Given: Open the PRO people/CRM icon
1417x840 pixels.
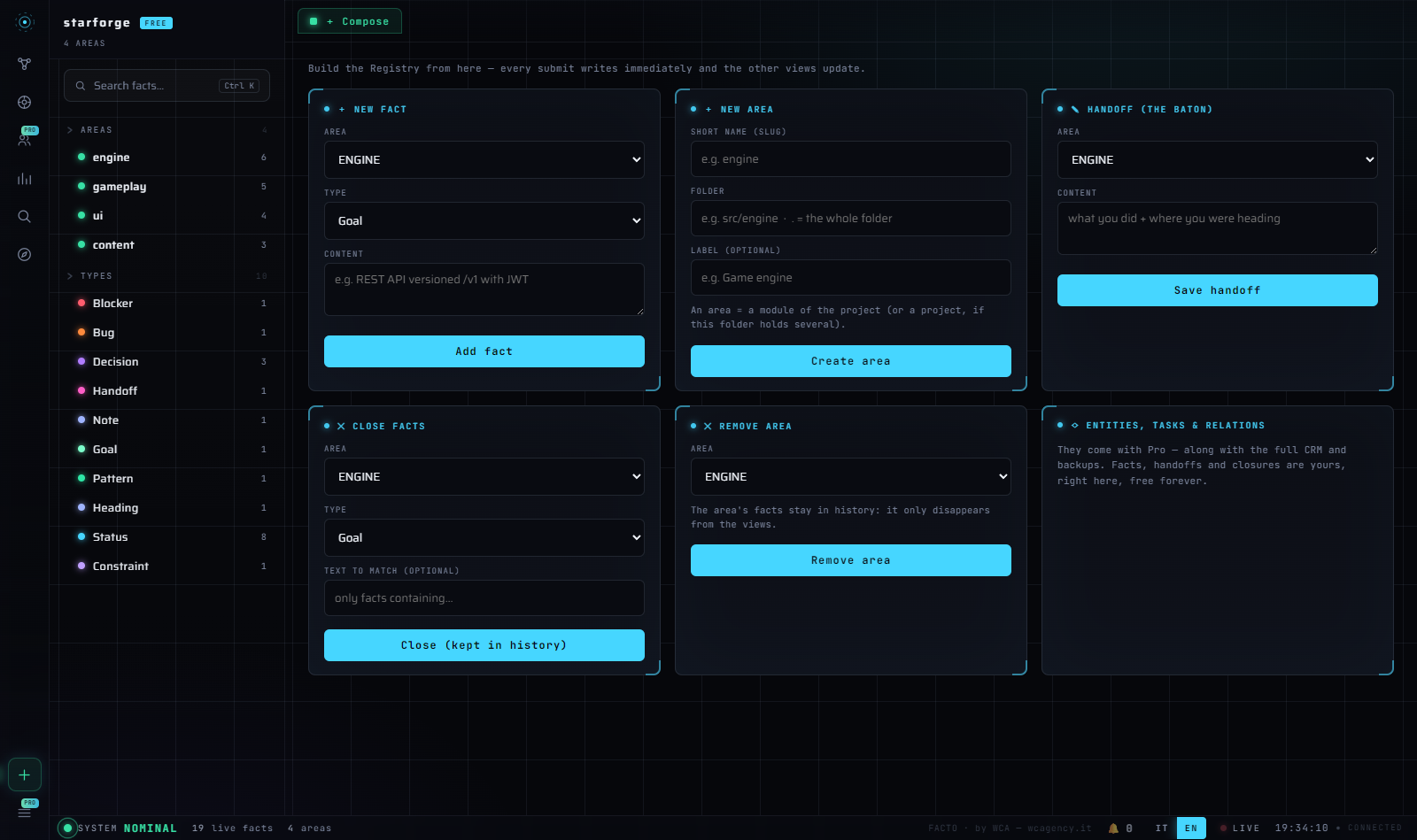Looking at the screenshot, I should coord(25,138).
